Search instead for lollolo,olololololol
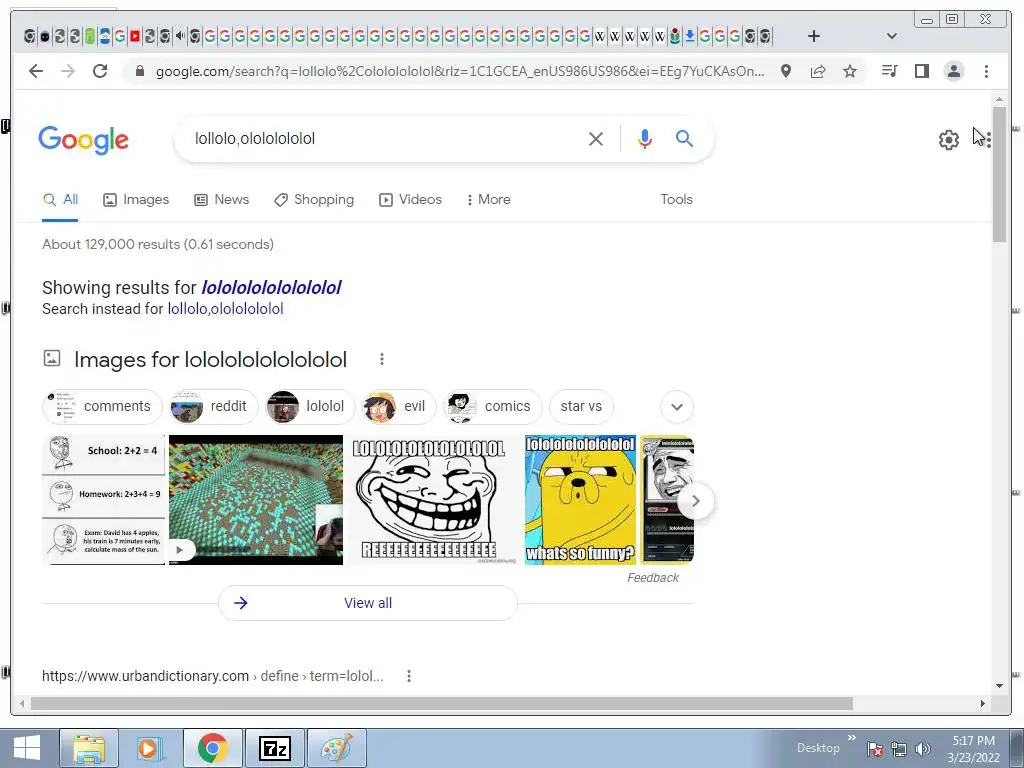The image size is (1024, 768). coord(225,309)
